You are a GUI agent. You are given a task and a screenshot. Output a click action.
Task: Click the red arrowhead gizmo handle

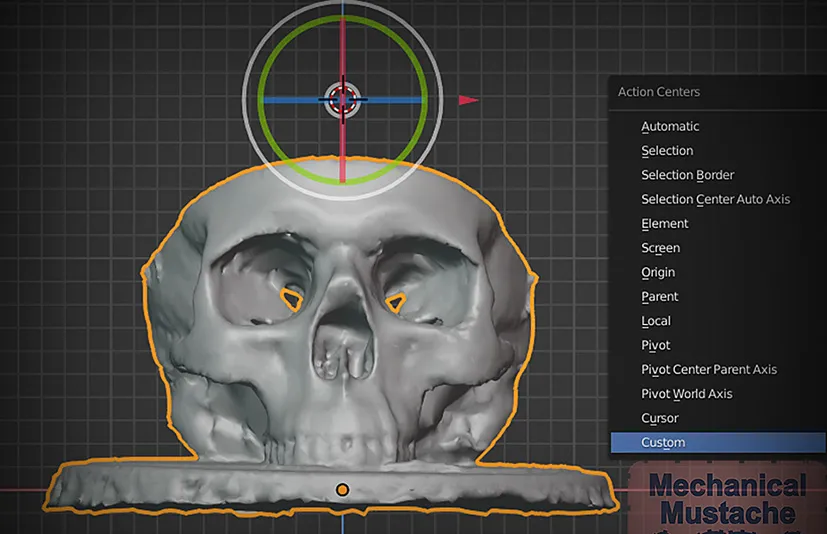(x=468, y=100)
